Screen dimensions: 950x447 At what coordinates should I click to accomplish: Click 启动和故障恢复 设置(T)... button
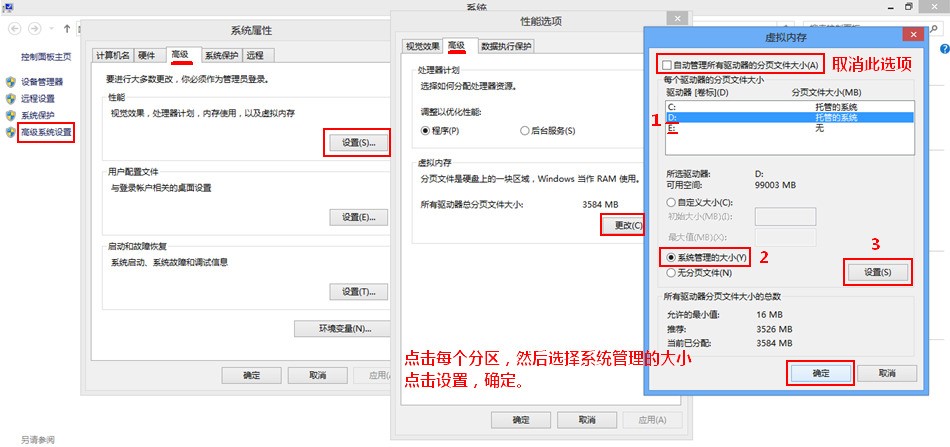(x=359, y=291)
